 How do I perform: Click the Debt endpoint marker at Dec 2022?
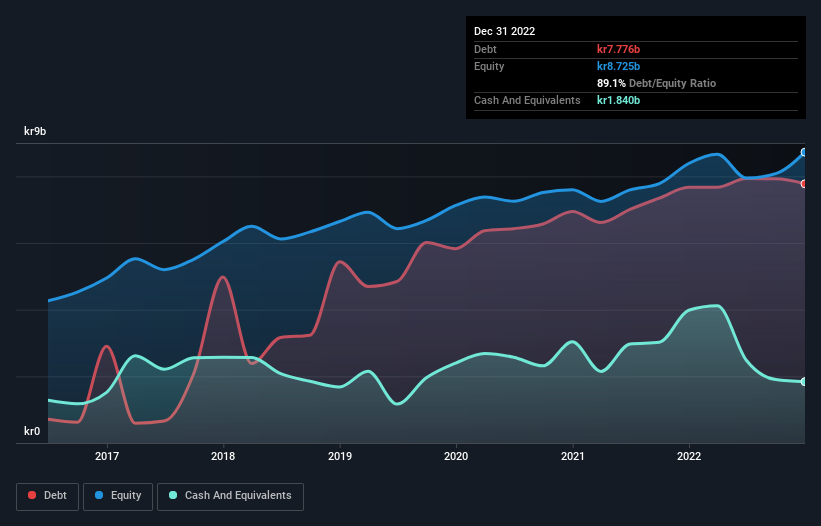804,184
